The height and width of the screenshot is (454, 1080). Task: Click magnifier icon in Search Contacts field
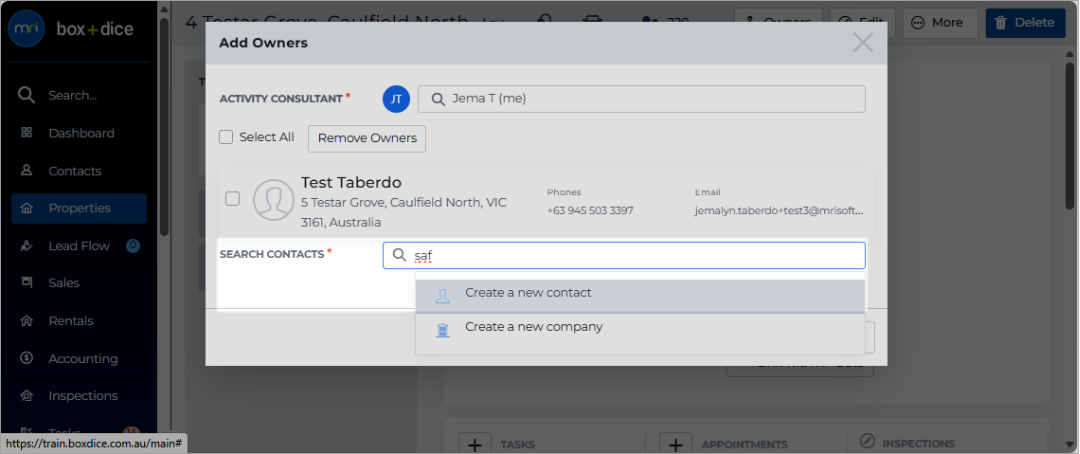(x=399, y=256)
